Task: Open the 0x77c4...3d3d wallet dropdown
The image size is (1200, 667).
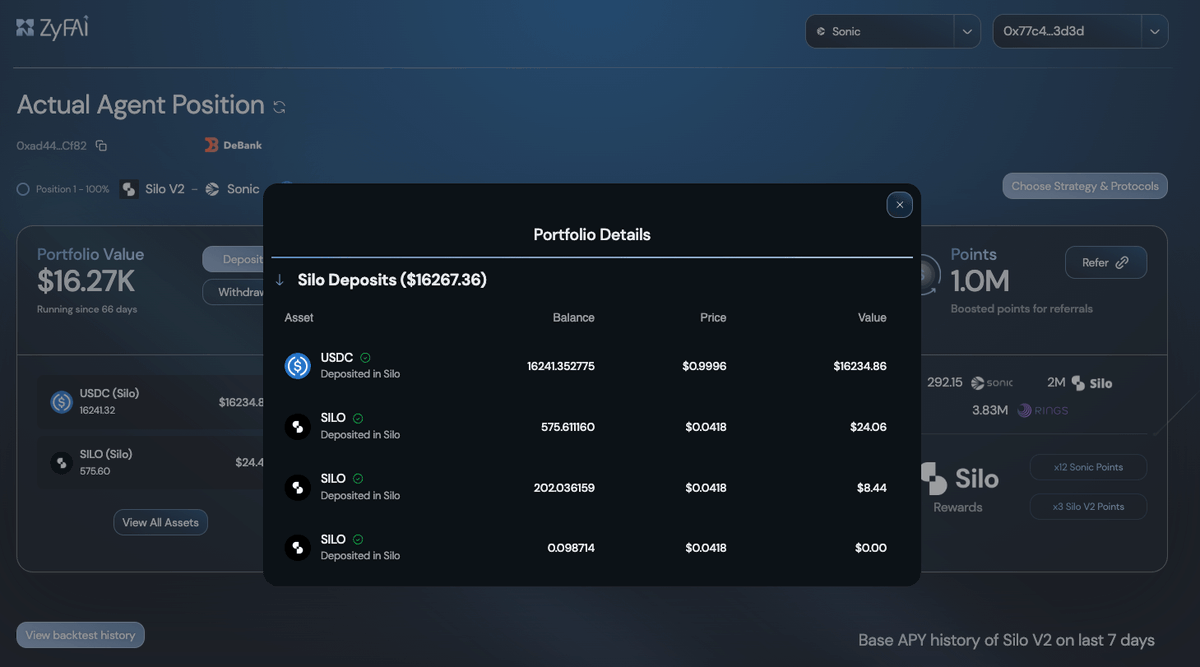Action: tap(1080, 31)
